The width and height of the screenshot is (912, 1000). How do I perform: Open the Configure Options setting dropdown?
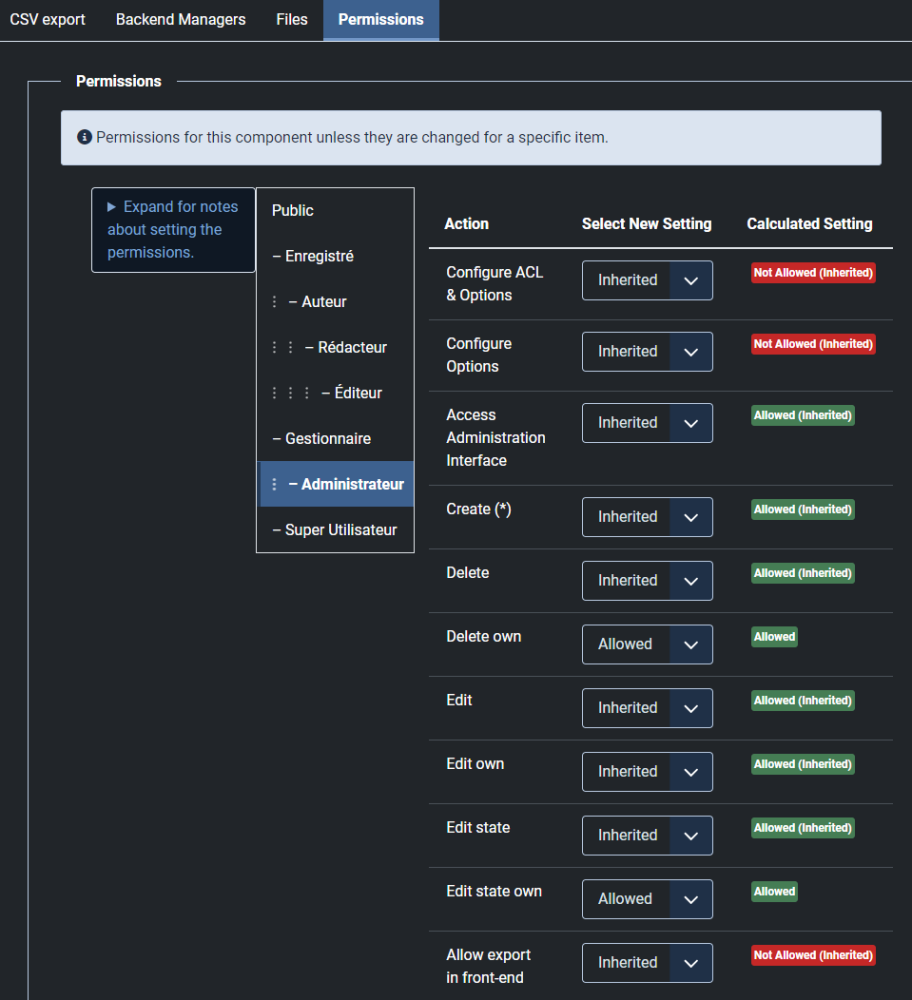[647, 352]
